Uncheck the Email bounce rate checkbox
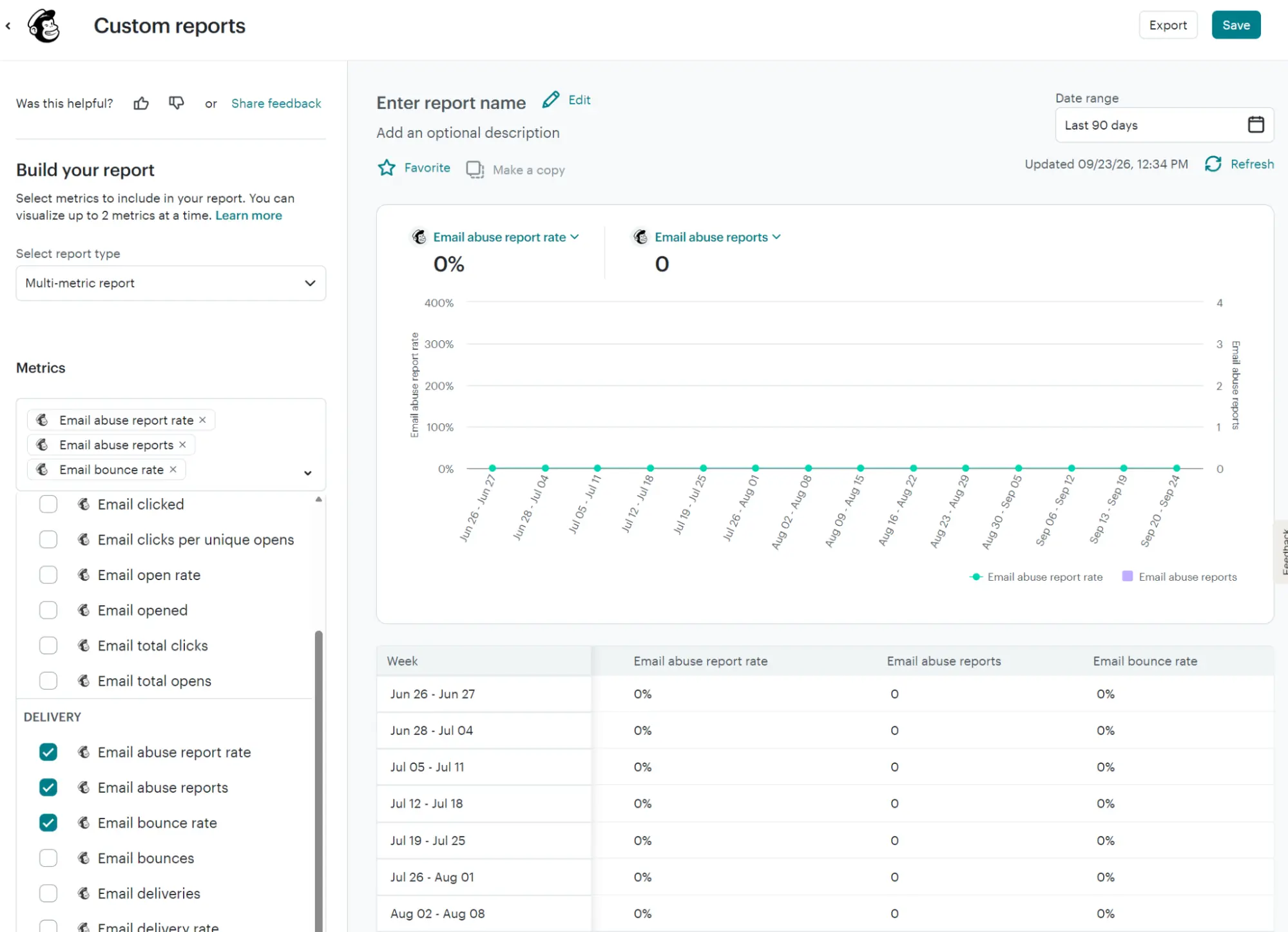The image size is (1288, 932). tap(48, 822)
